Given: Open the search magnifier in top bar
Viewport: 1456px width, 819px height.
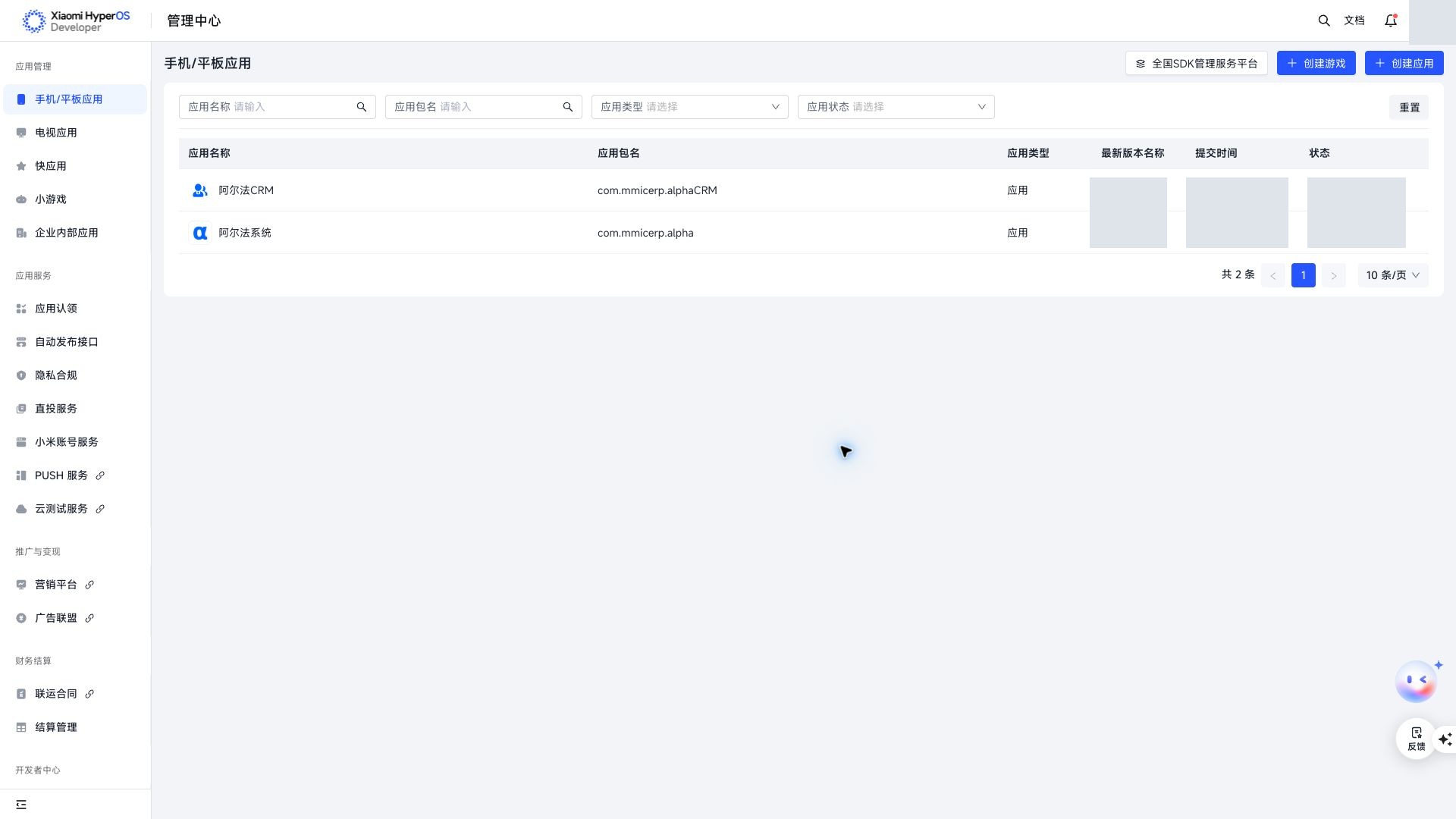Looking at the screenshot, I should [1324, 21].
